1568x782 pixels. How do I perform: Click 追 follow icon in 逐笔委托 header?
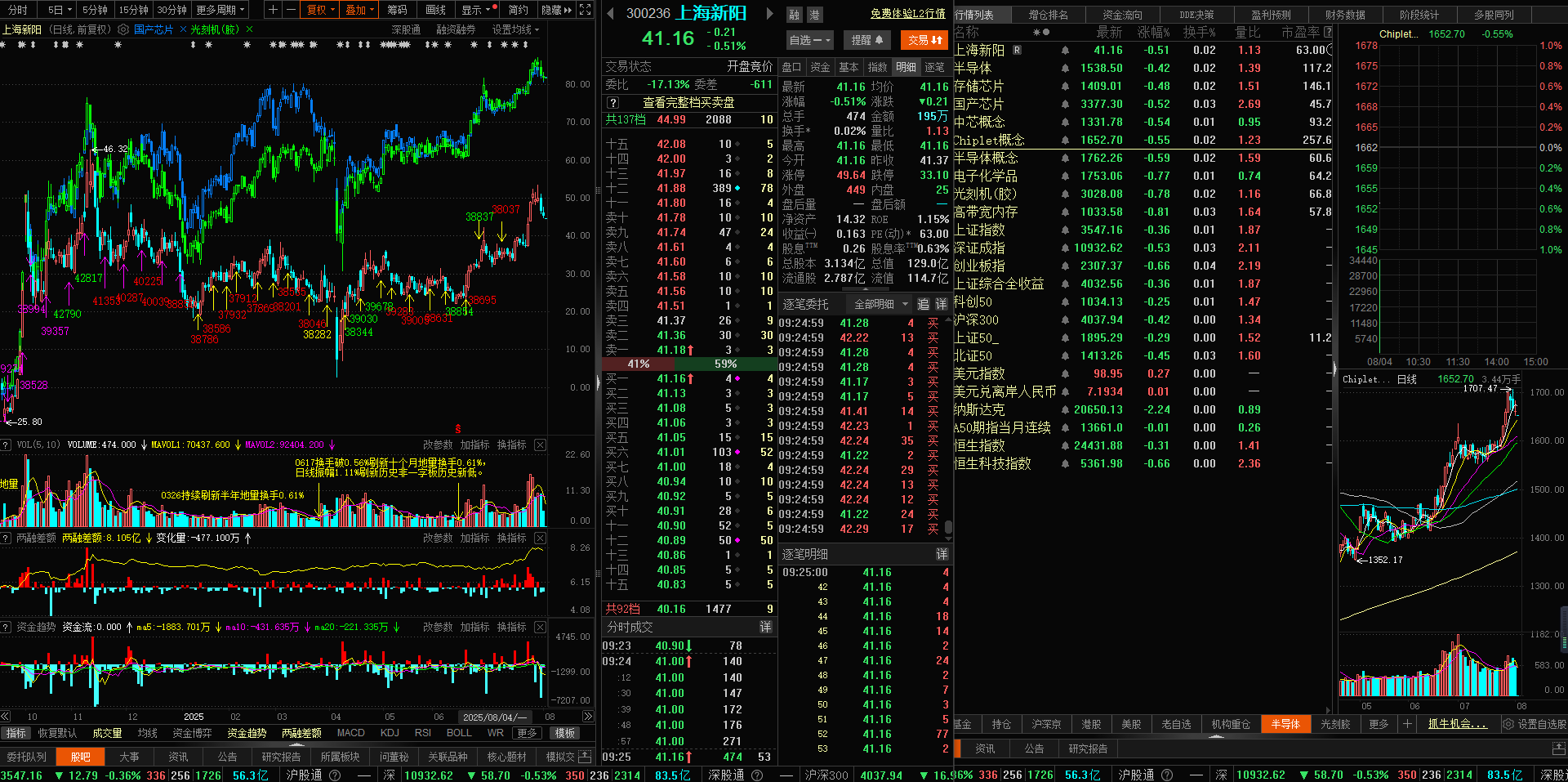tap(923, 304)
